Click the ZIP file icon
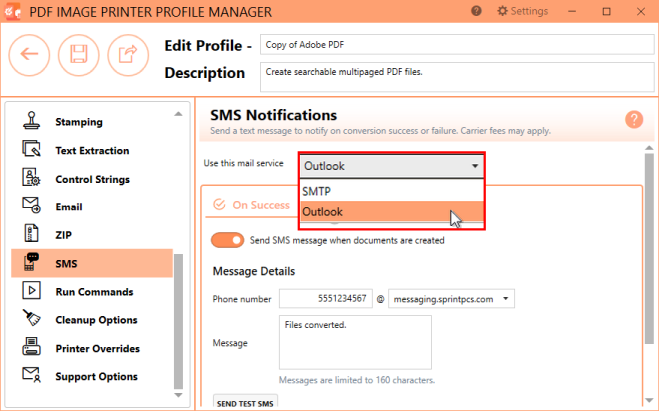The width and height of the screenshot is (659, 411). (x=32, y=233)
